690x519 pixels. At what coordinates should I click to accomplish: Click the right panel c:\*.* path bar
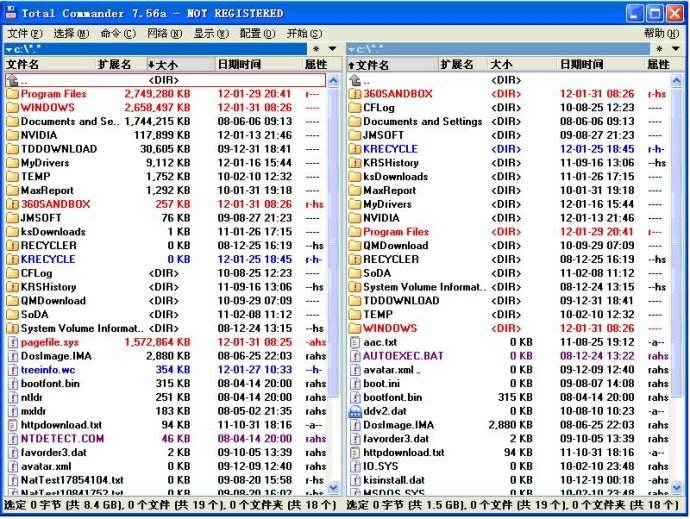tap(498, 49)
